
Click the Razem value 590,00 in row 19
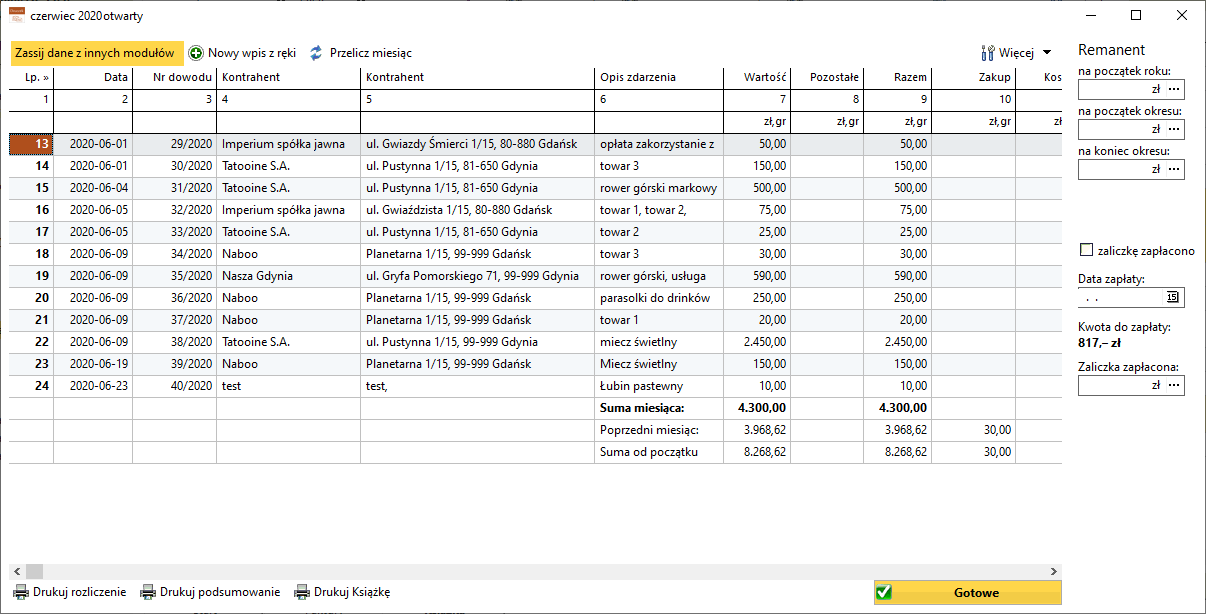pyautogui.click(x=897, y=276)
